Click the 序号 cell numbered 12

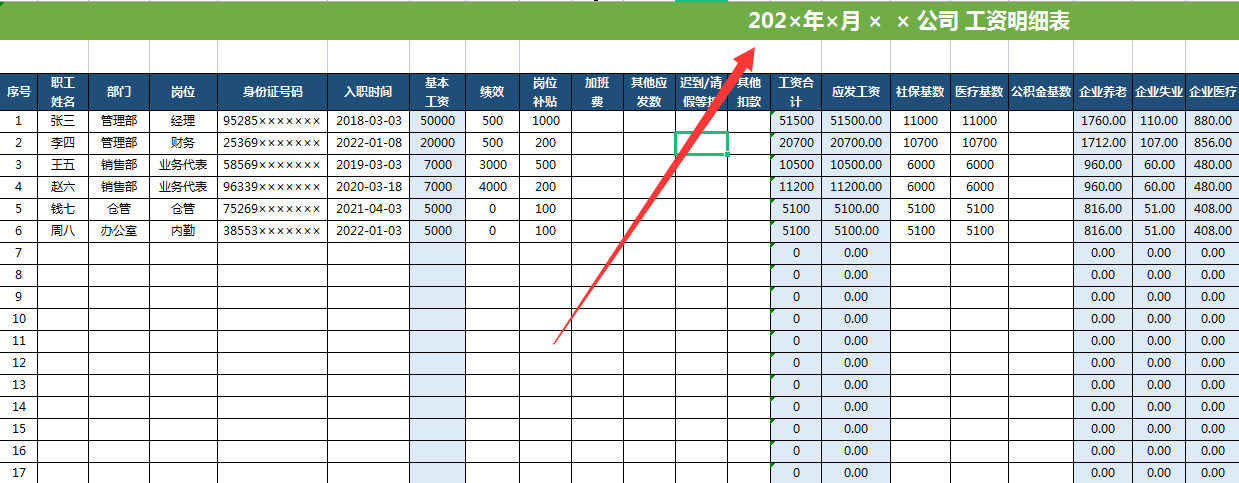click(x=19, y=363)
